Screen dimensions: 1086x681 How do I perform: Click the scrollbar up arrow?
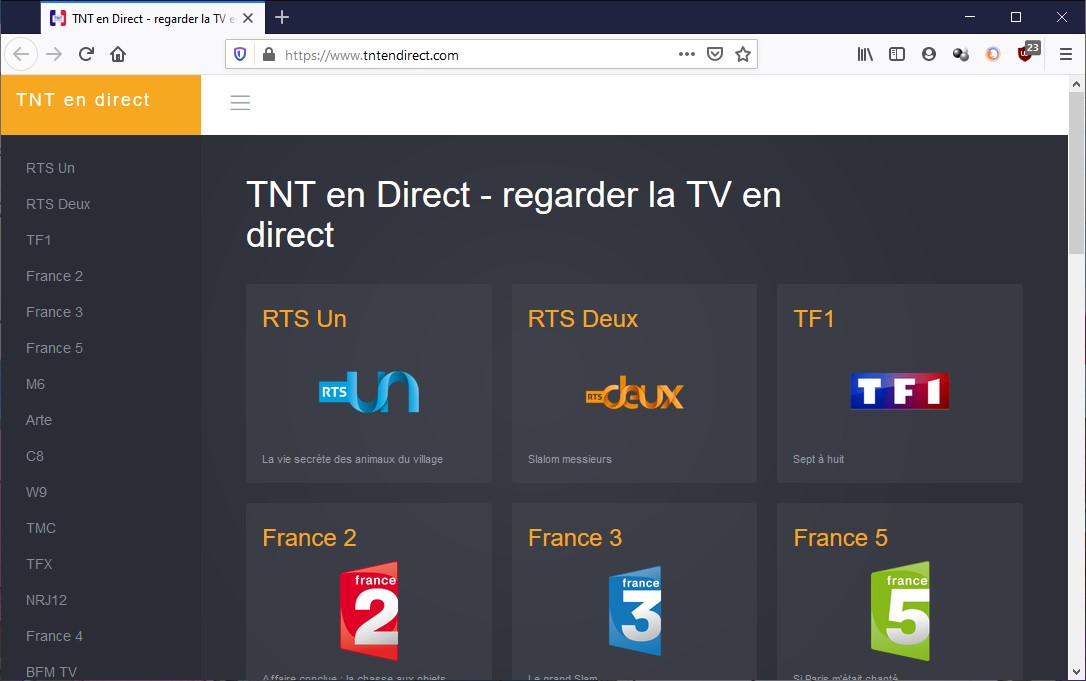1076,84
